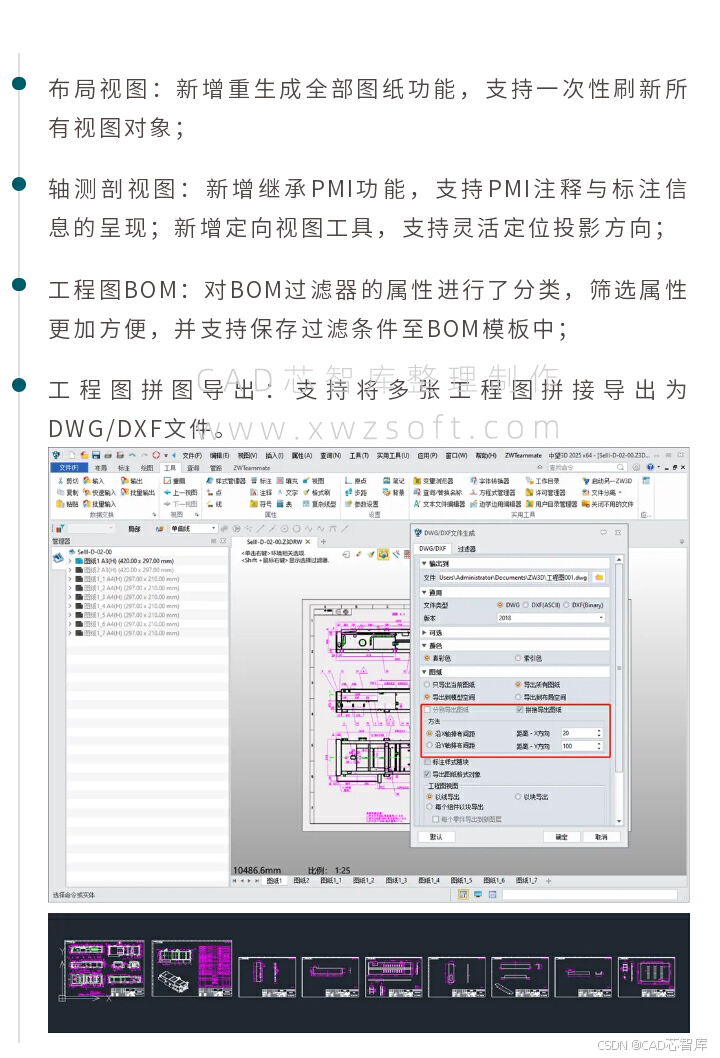This screenshot has height=1058, width=720.
Task: Select 导出到布局空间 radio option
Action: (x=518, y=697)
